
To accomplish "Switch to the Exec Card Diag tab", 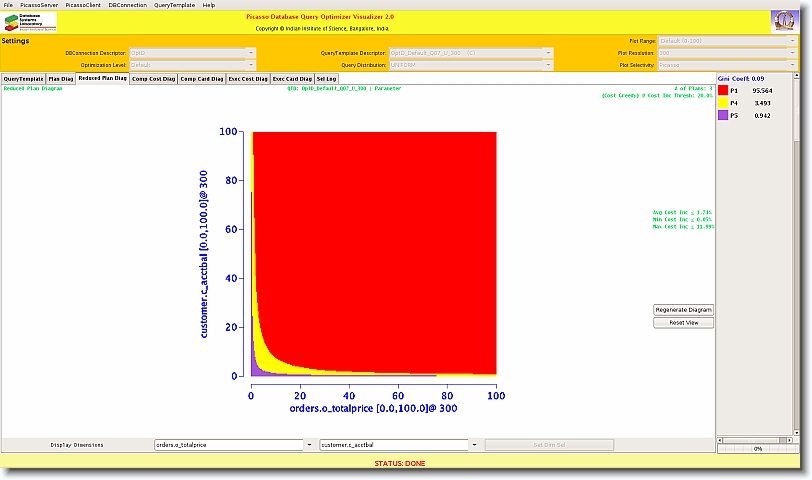I will 292,78.
